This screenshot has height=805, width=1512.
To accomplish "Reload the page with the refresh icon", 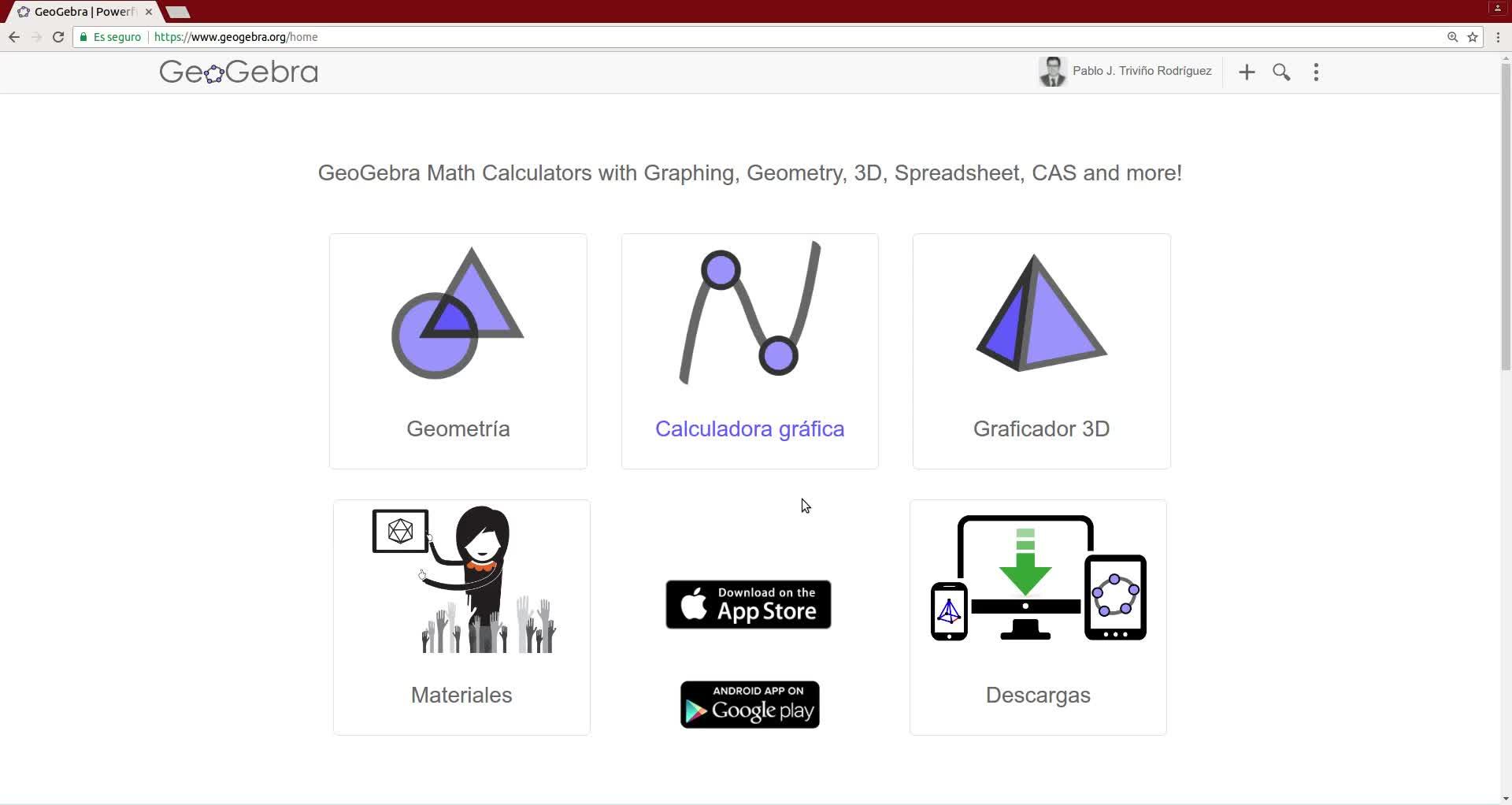I will tap(58, 37).
